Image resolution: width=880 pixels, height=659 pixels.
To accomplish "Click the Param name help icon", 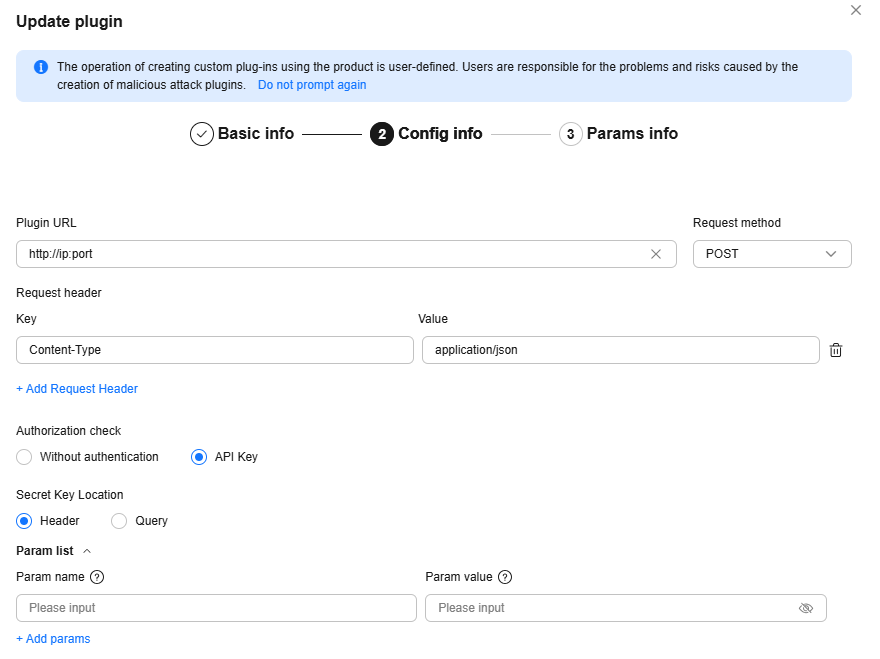I will coord(97,577).
